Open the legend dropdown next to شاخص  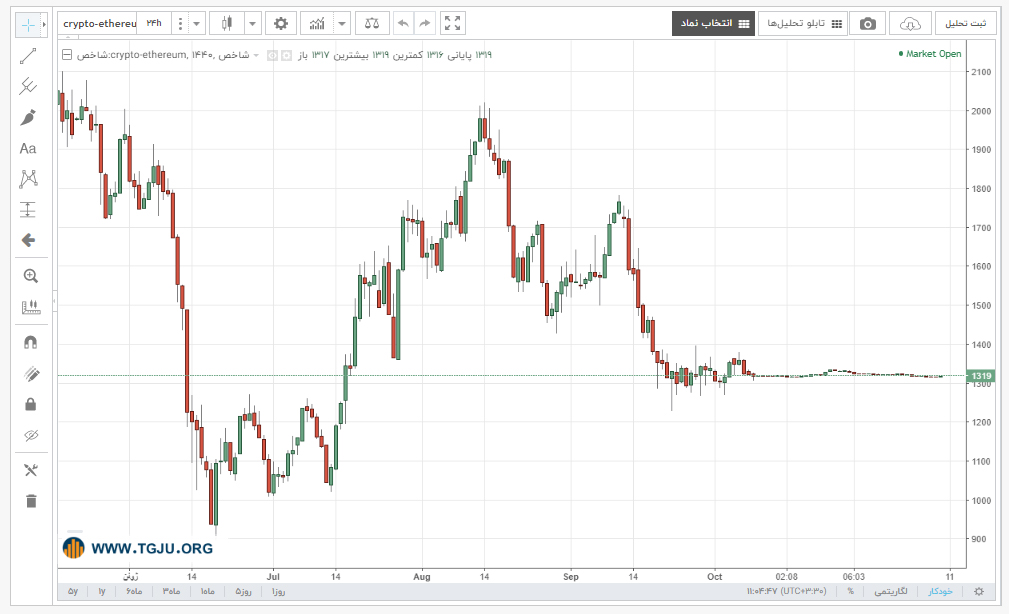pos(256,55)
